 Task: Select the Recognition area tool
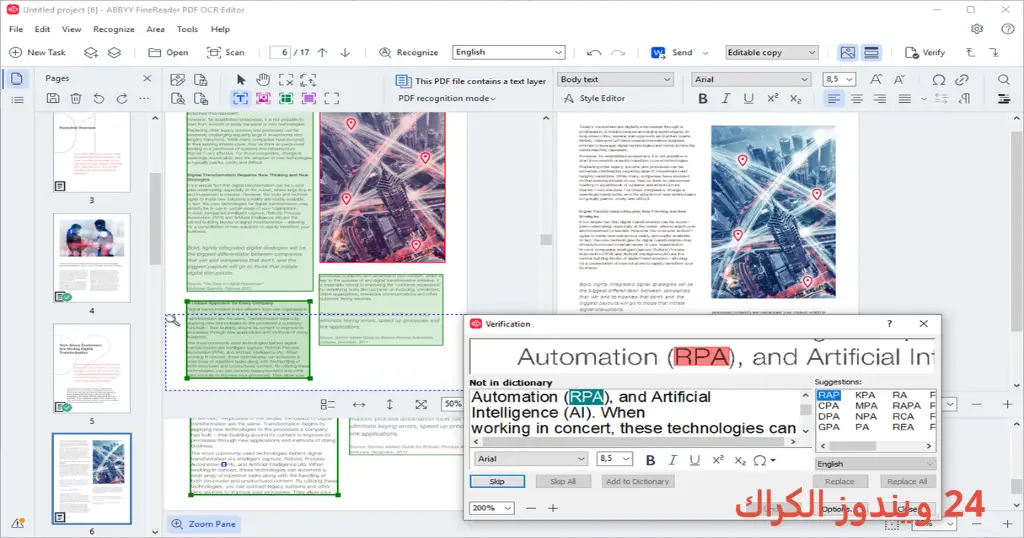click(x=332, y=98)
